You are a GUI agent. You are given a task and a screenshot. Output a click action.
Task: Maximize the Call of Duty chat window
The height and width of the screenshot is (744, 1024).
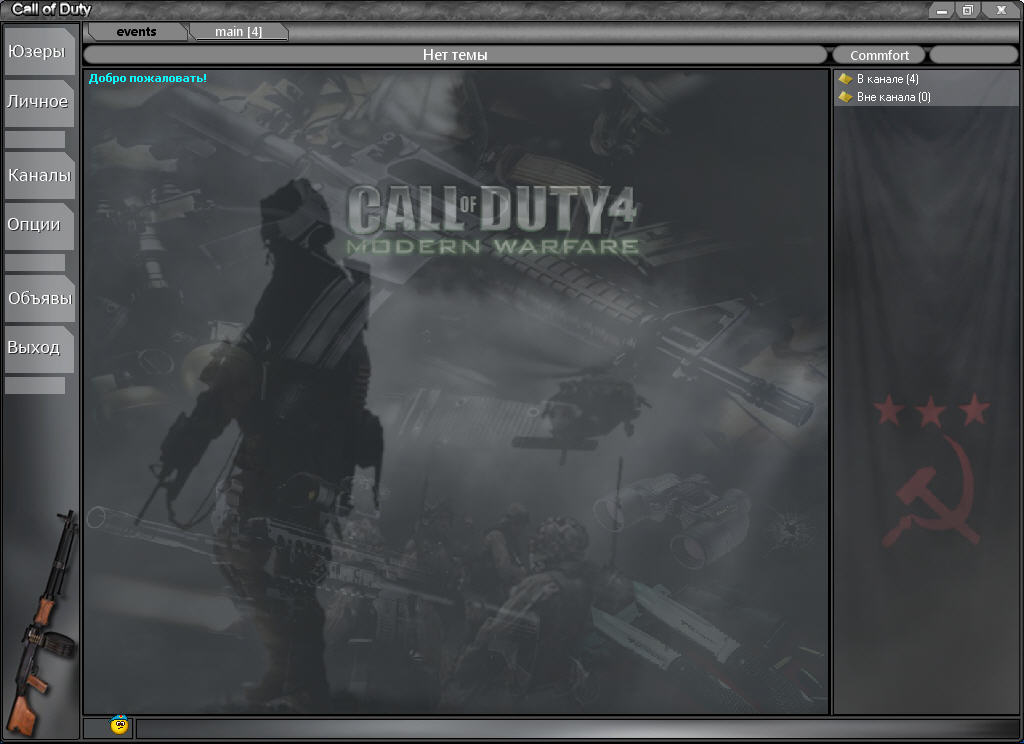coord(967,10)
